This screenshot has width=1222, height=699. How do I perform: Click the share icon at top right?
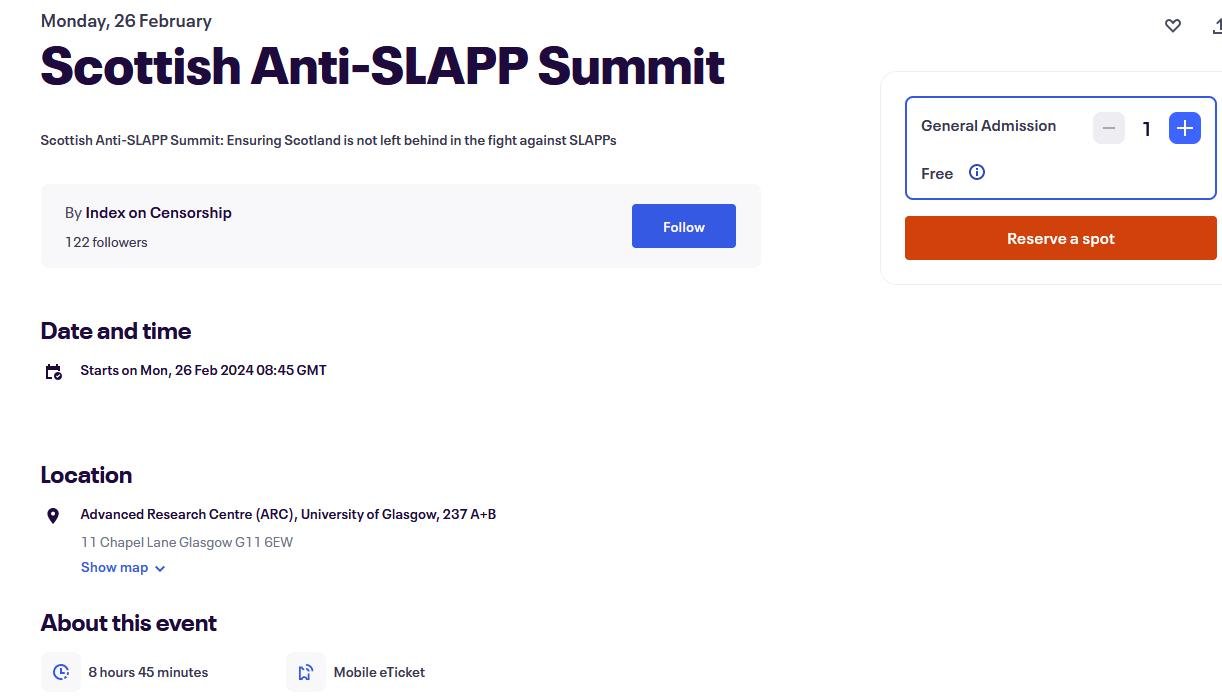(1216, 26)
